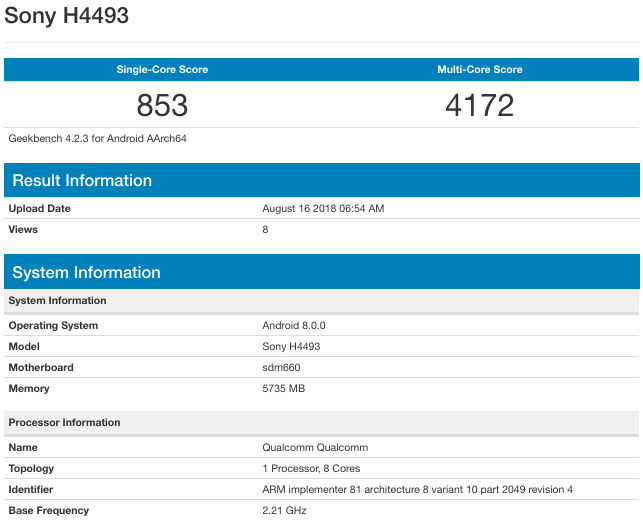Select the Geekbench 4.2.3 for Android AArch64 text
This screenshot has width=643, height=520.
tap(98, 139)
